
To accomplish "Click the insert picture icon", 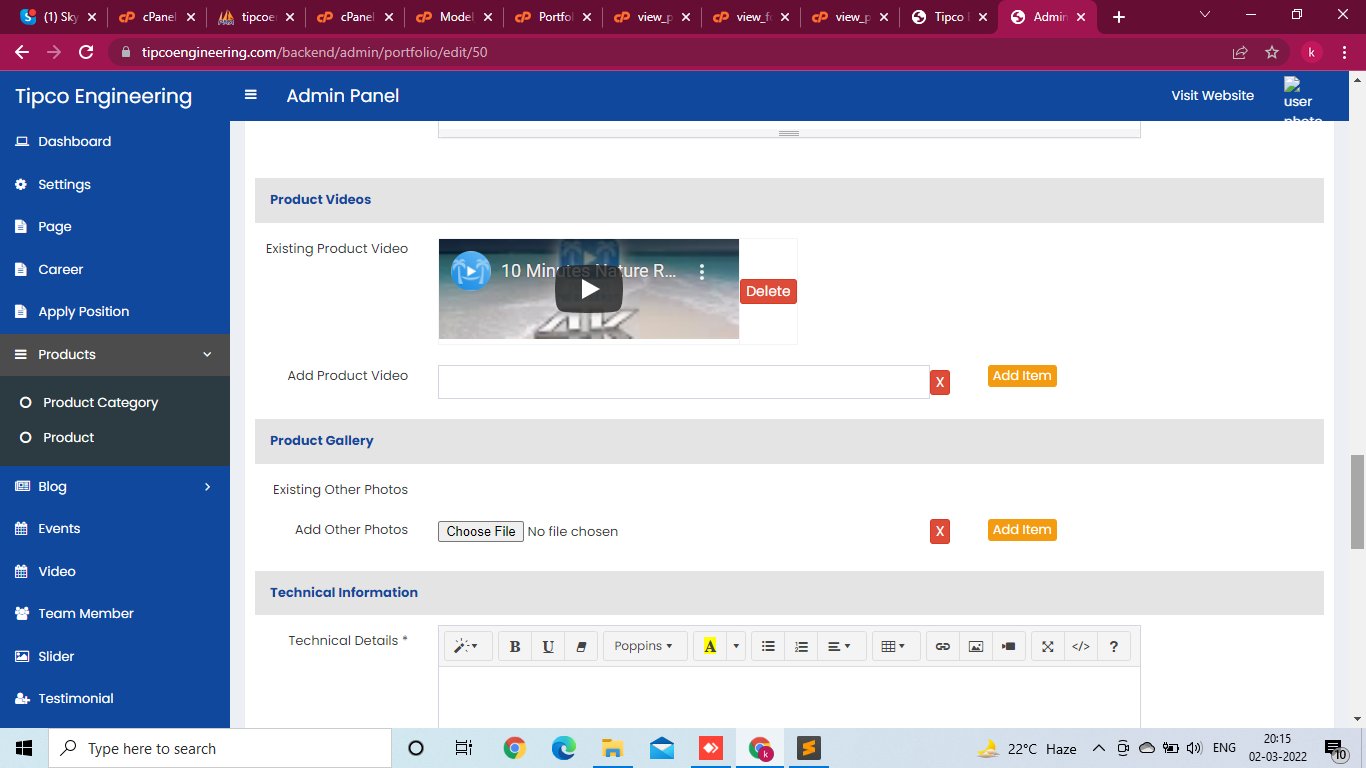I will click(x=975, y=647).
